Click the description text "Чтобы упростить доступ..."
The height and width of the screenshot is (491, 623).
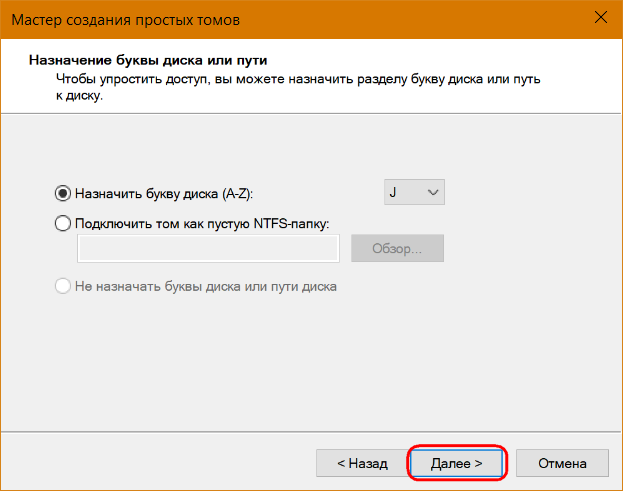[x=298, y=87]
